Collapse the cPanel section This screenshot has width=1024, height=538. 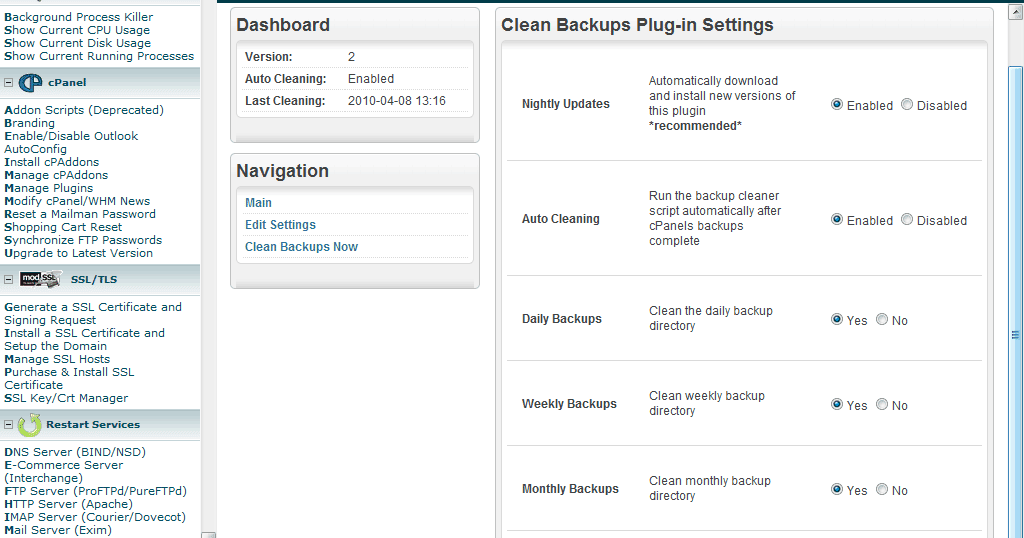click(8, 83)
